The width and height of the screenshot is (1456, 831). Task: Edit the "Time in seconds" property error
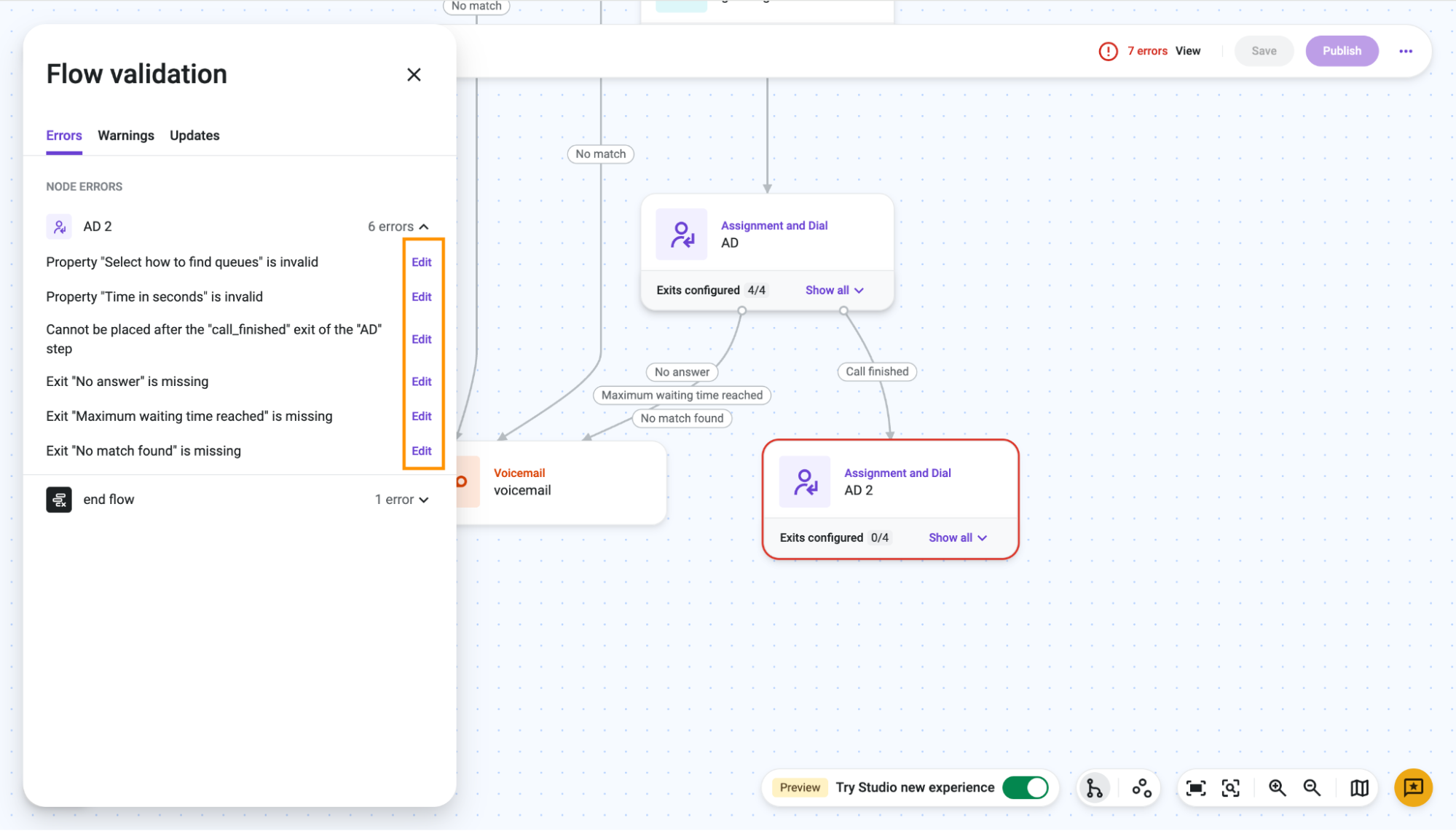click(422, 297)
